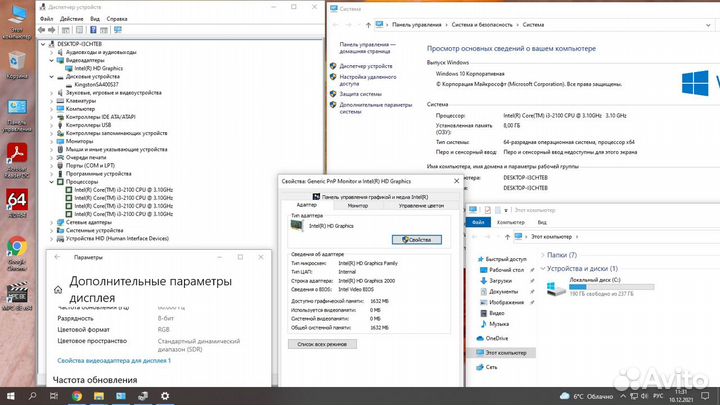
Task: Open the Файл tab in Explorer ribbon
Action: click(x=478, y=222)
